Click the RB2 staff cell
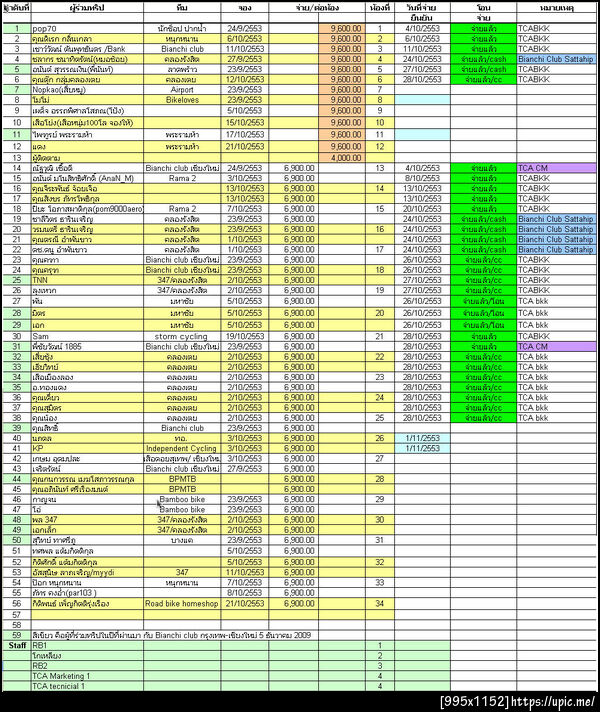 [x=87, y=666]
